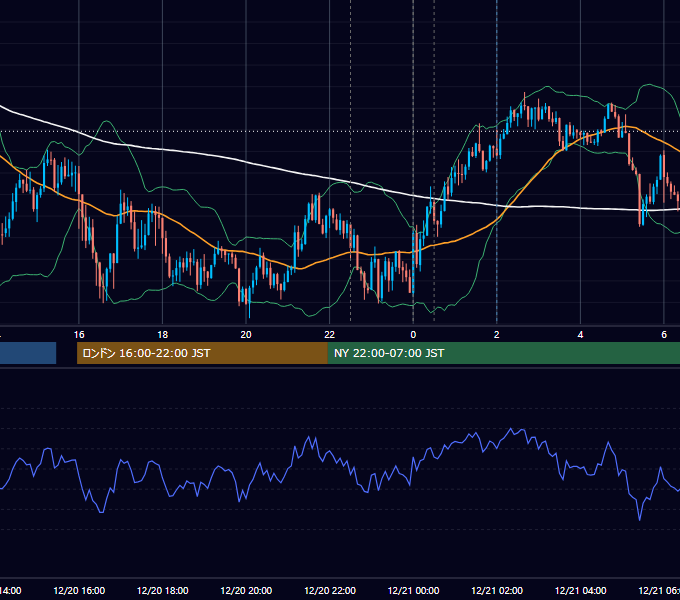Select the 16 hour label on price chart axis
The image size is (680, 600).
79,334
